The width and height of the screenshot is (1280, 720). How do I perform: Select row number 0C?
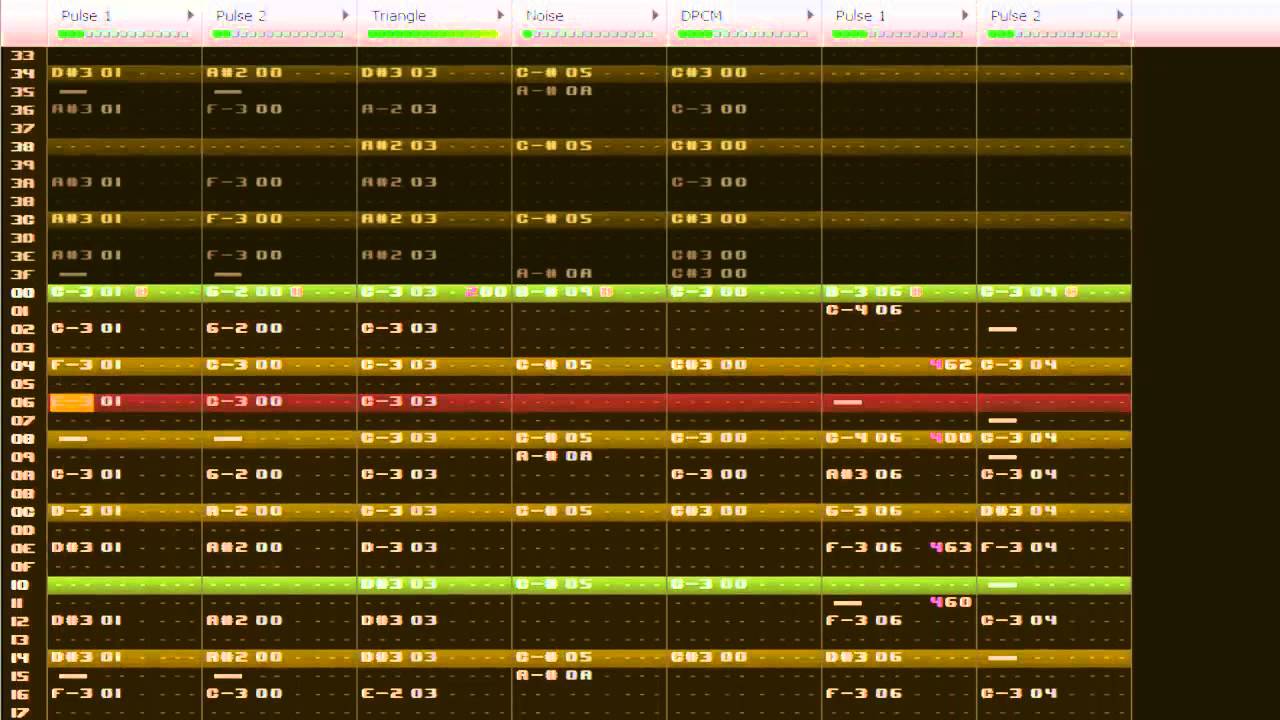click(22, 511)
